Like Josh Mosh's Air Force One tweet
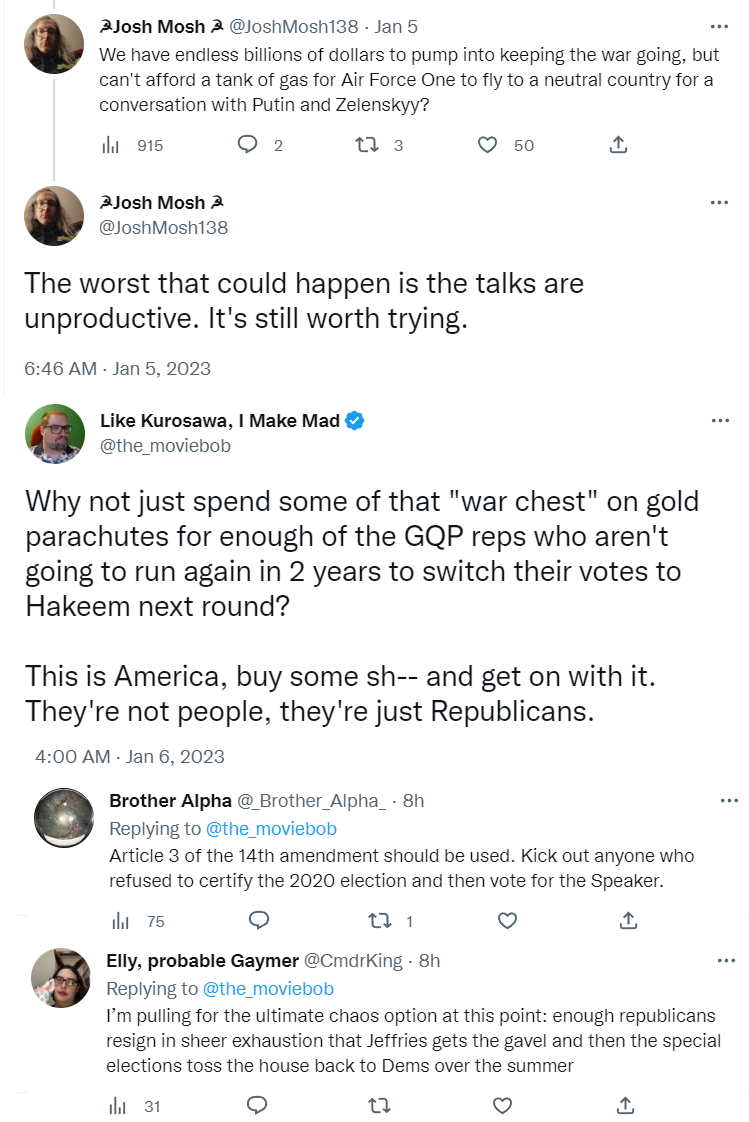The image size is (749, 1122). pyautogui.click(x=487, y=145)
